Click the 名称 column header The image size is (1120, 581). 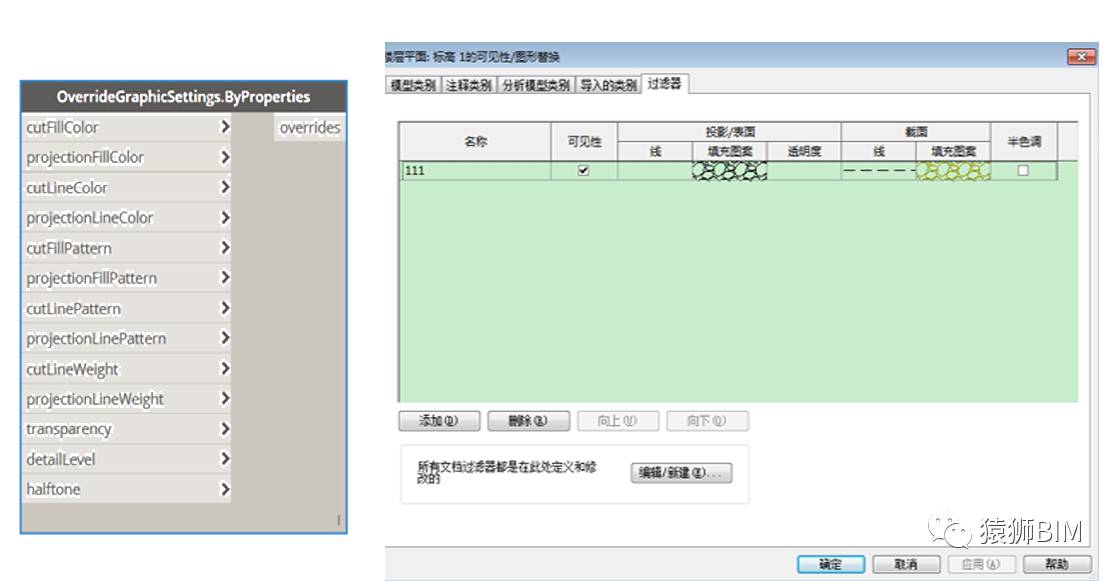476,141
